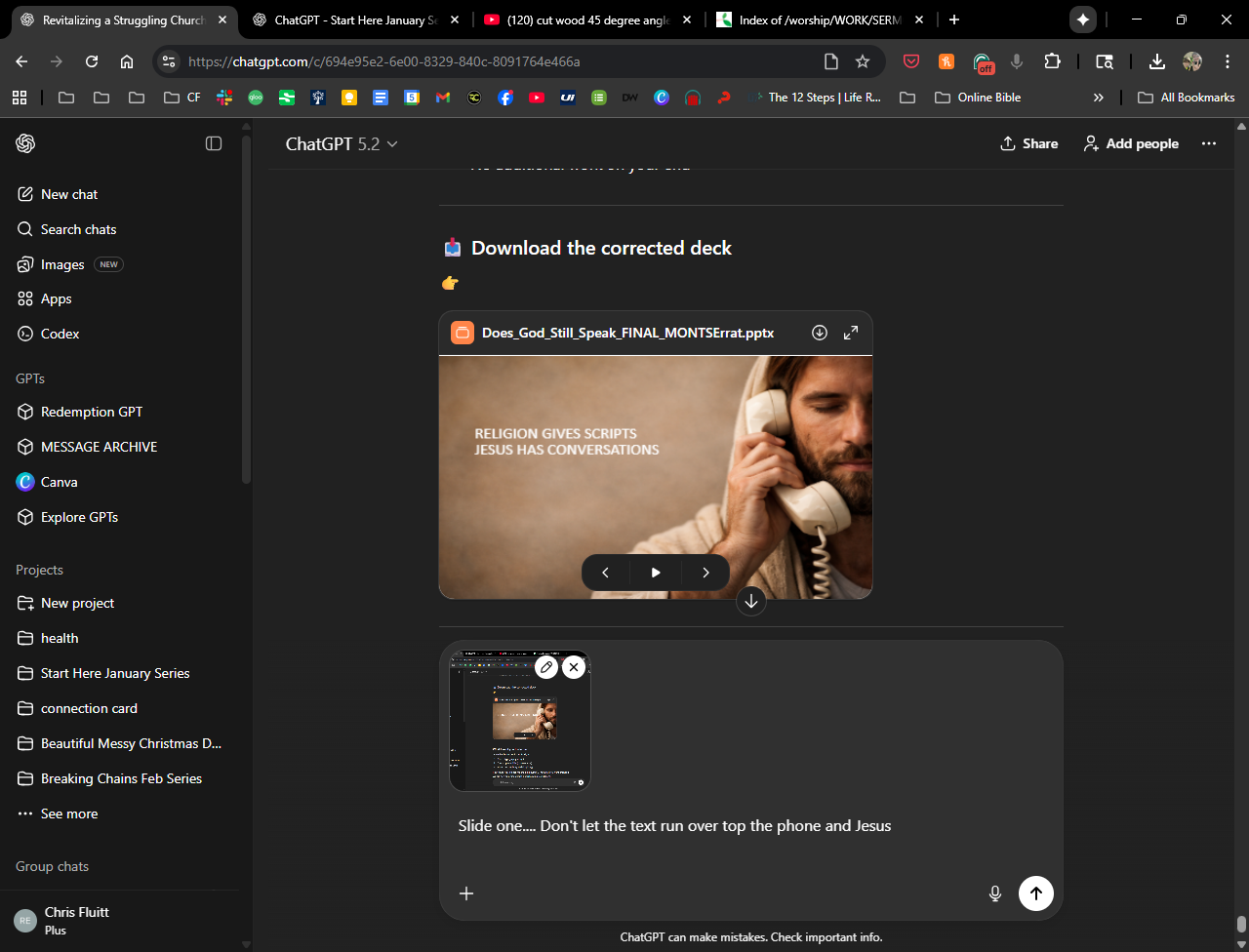Open Search chats in sidebar
Image resolution: width=1249 pixels, height=952 pixels.
coord(78,229)
